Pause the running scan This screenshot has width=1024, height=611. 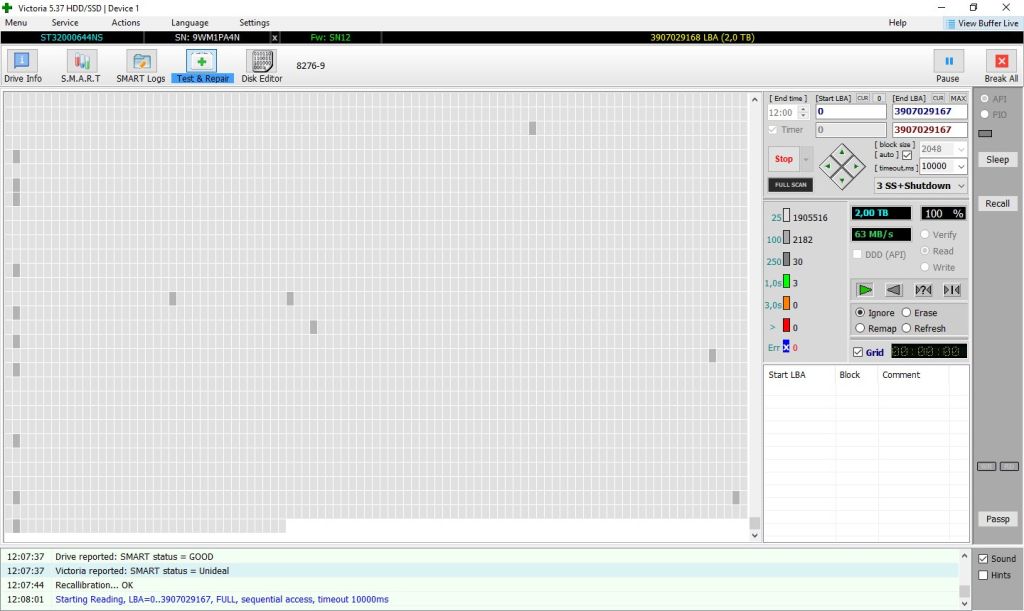(x=948, y=67)
